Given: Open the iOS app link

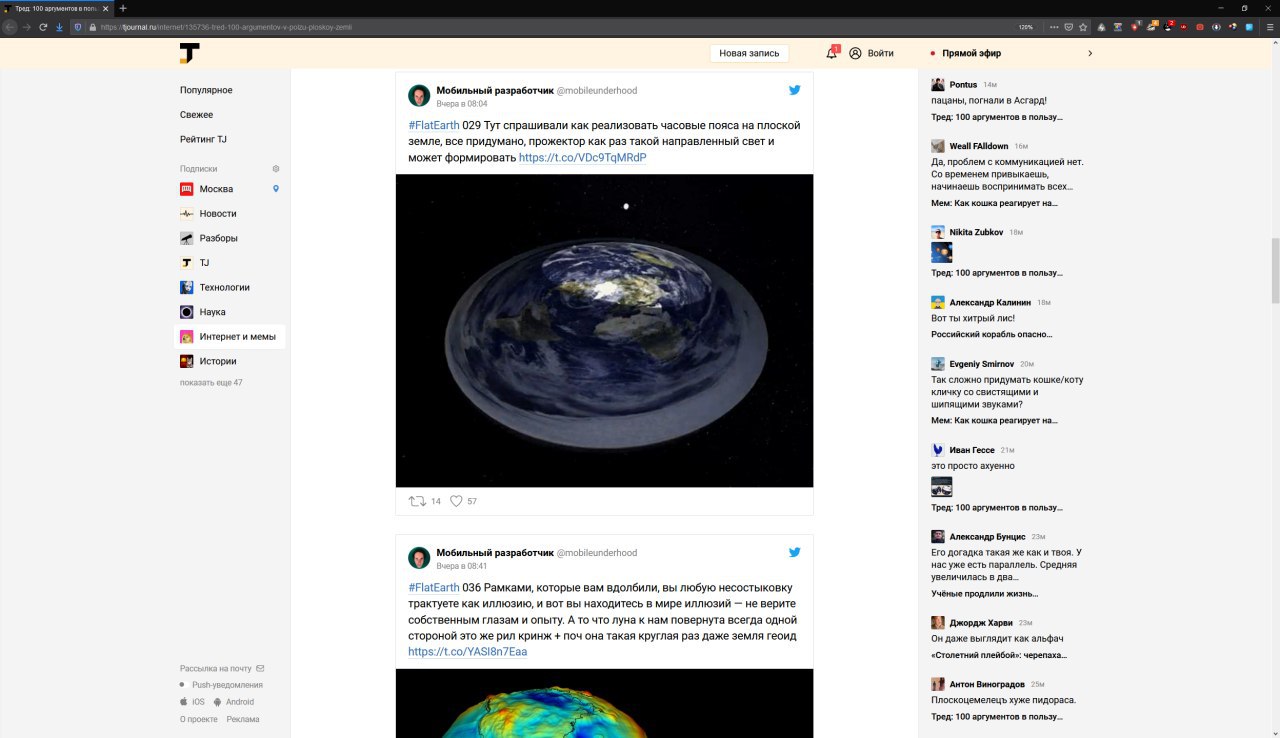Looking at the screenshot, I should [x=192, y=702].
